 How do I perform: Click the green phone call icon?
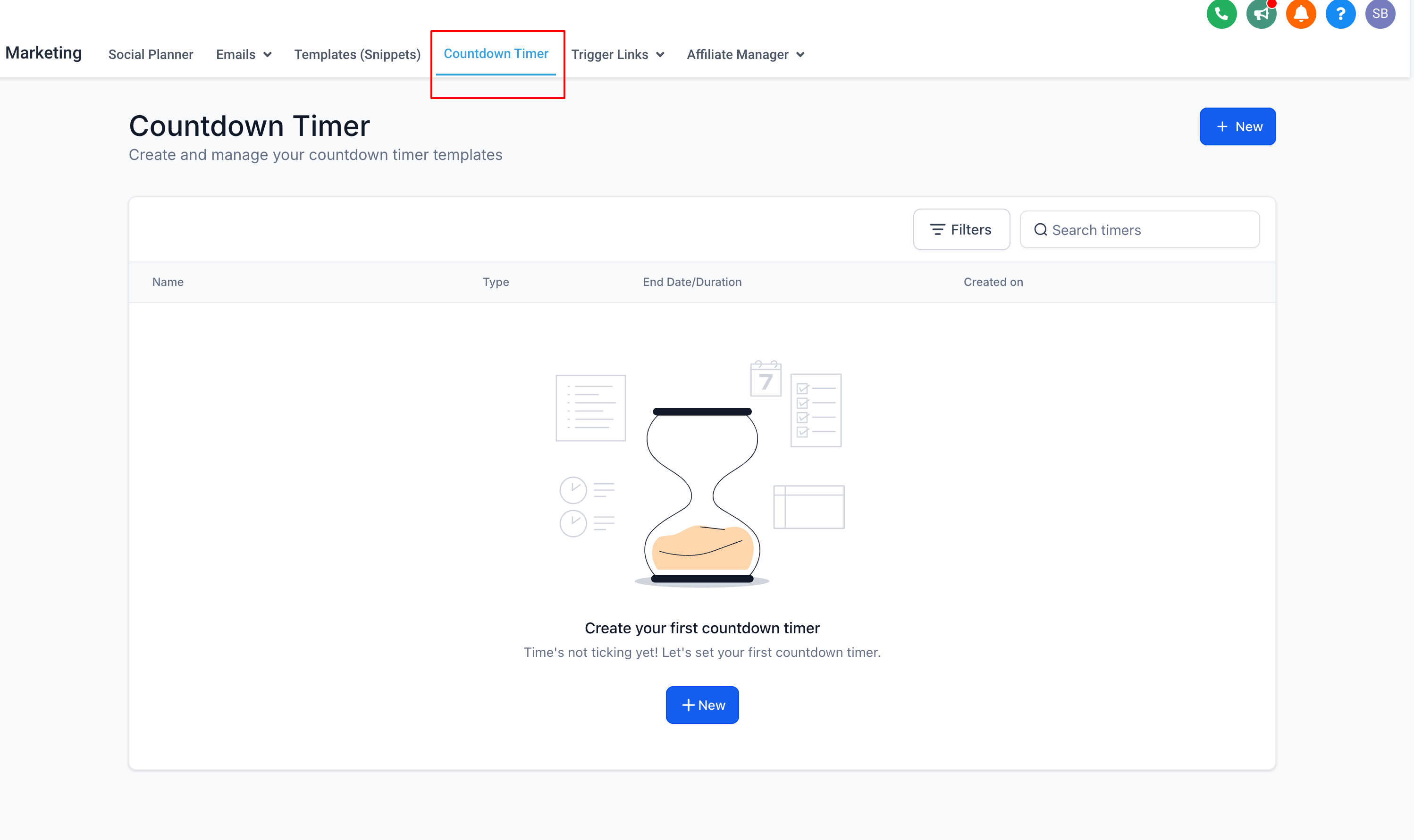coord(1221,14)
